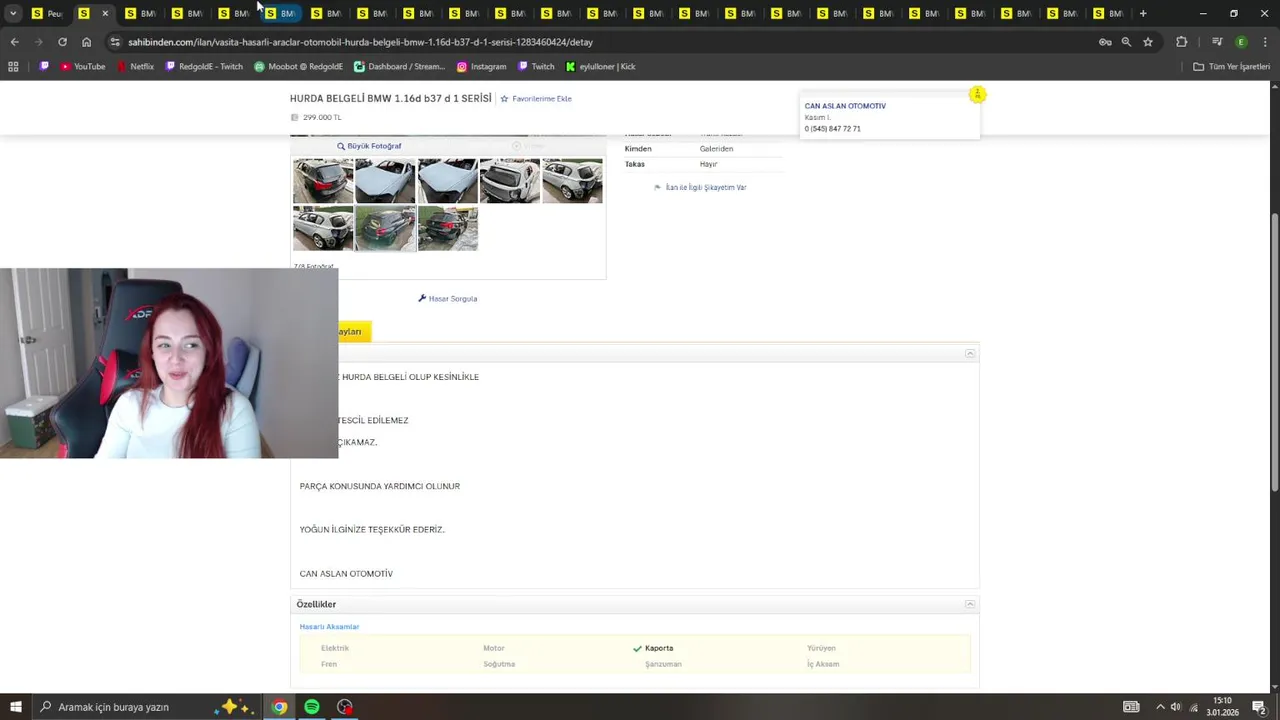Select the seller phone number text

point(832,129)
